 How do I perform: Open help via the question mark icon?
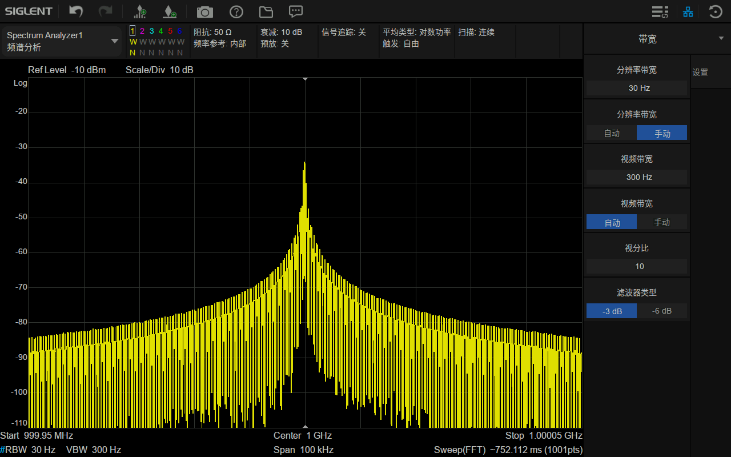pyautogui.click(x=236, y=12)
